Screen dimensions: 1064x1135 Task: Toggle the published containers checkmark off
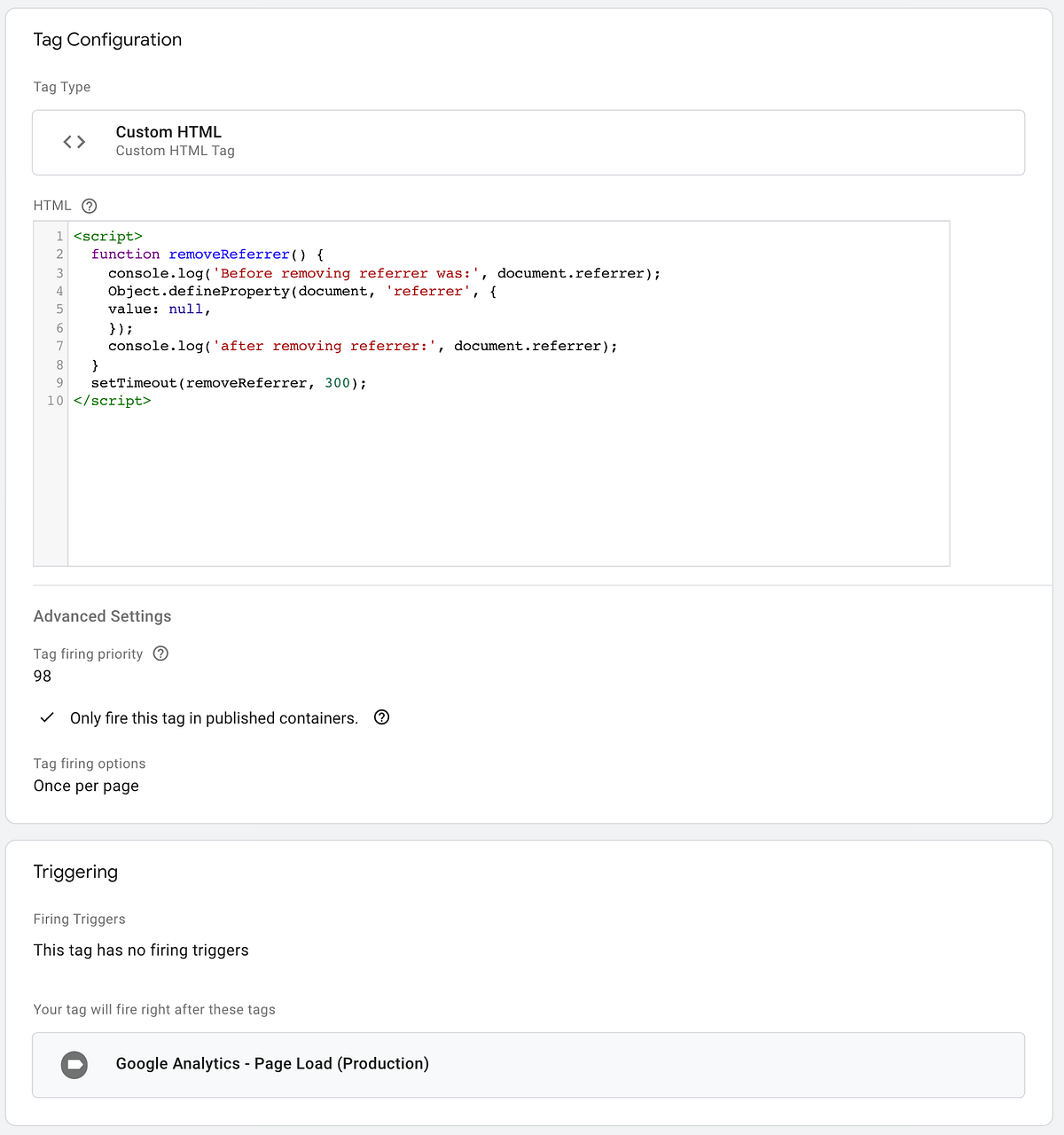[x=47, y=717]
